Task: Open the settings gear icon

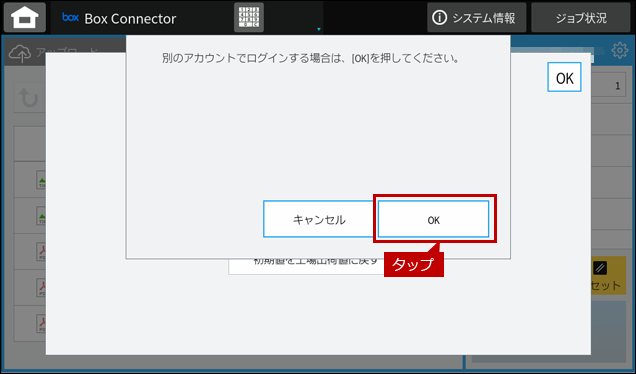Action: pyautogui.click(x=619, y=51)
